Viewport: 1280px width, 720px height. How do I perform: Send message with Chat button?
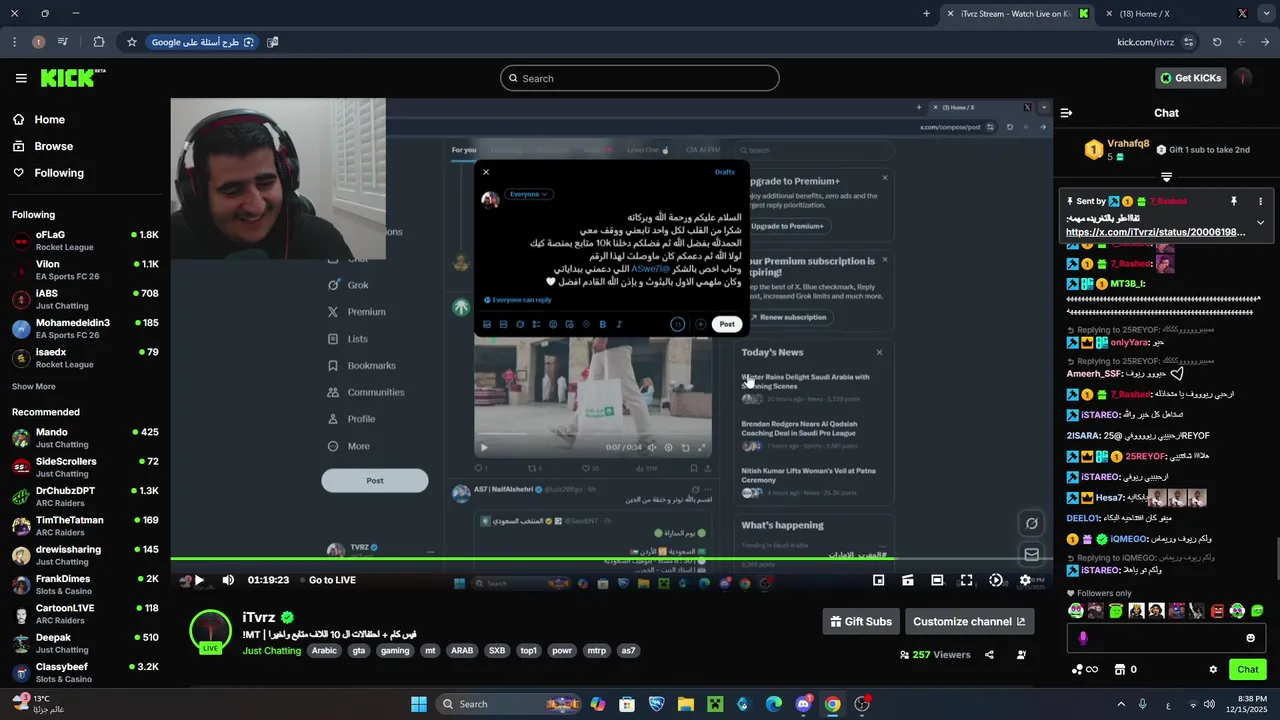point(1248,669)
